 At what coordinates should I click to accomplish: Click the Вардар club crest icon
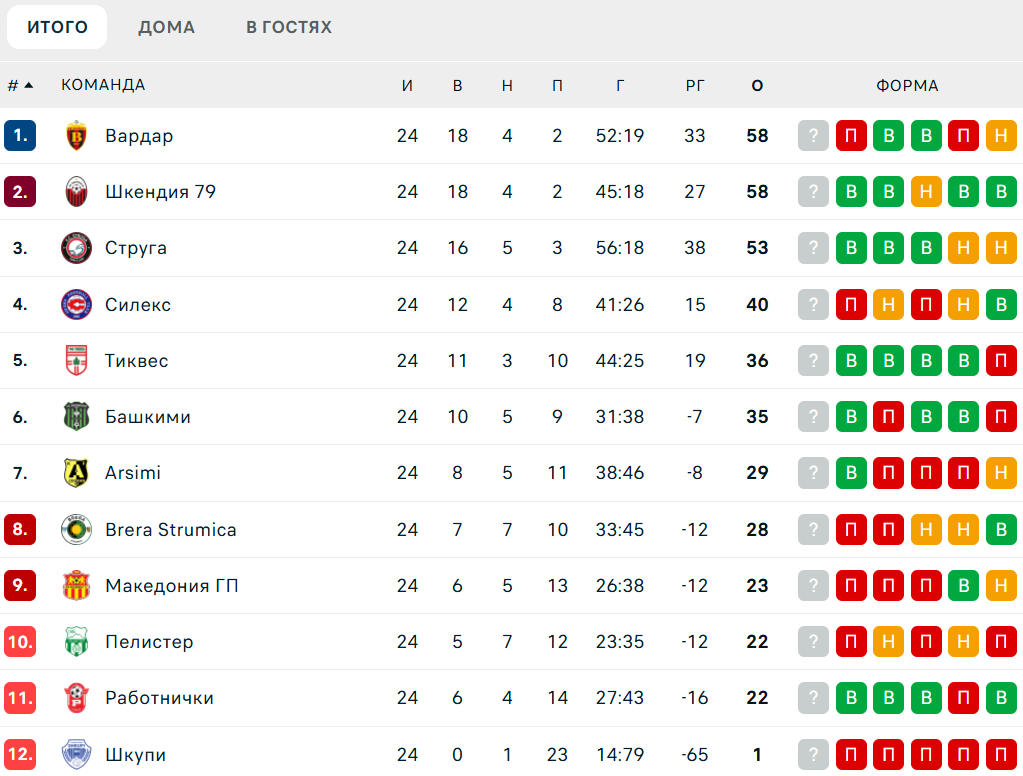[76, 136]
